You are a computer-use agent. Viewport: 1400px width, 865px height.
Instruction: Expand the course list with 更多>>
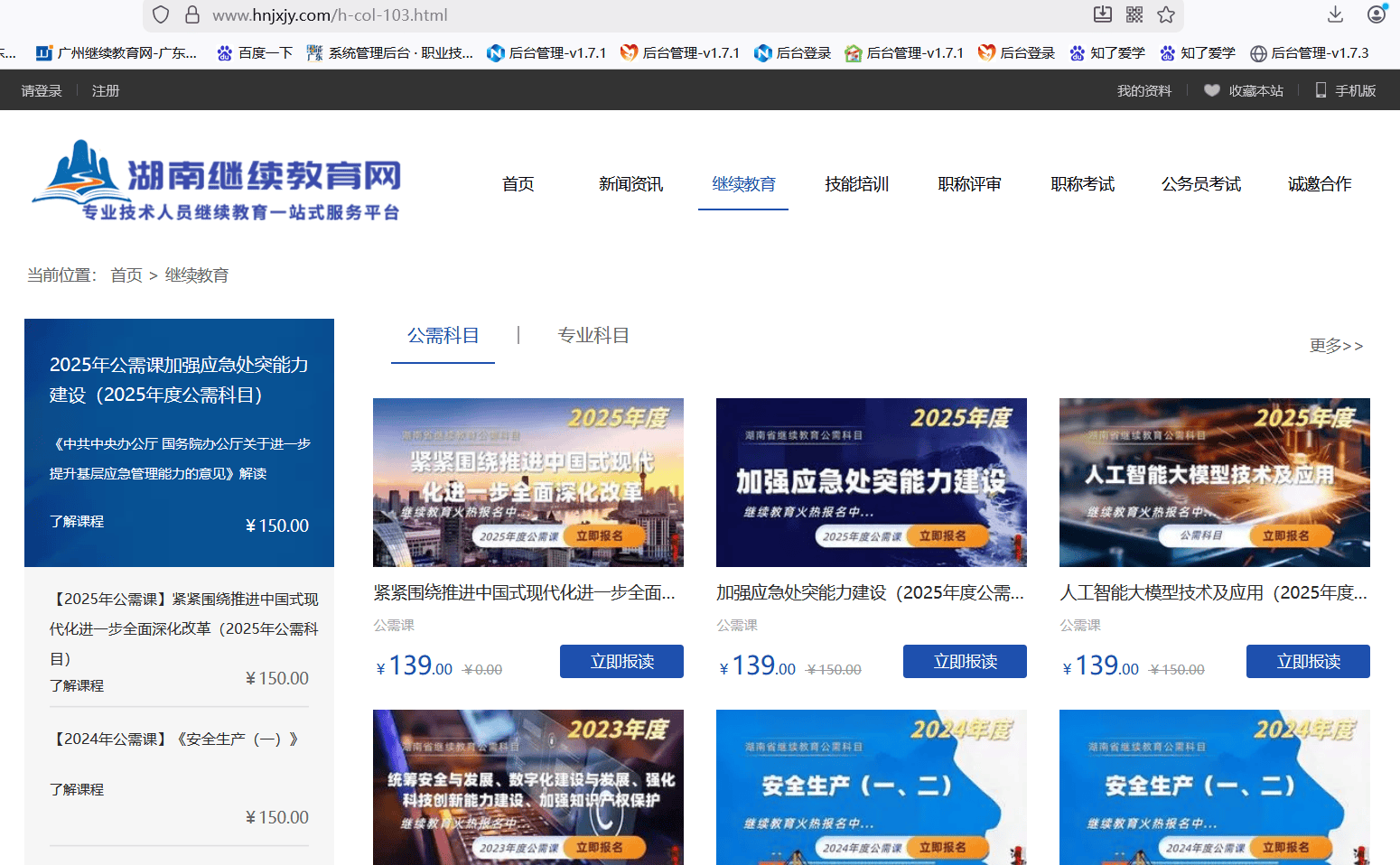1336,346
